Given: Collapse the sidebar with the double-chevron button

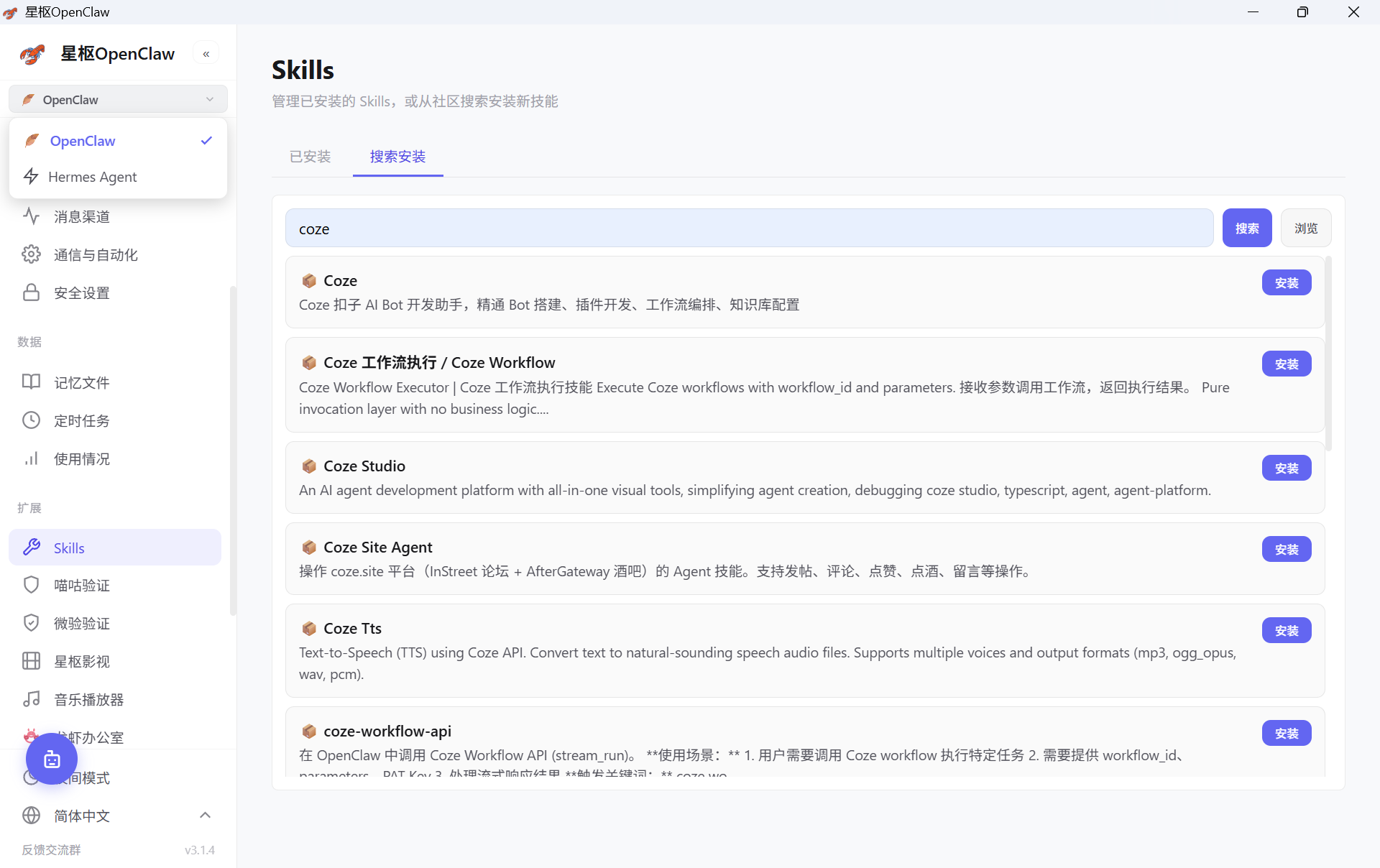Looking at the screenshot, I should [206, 54].
